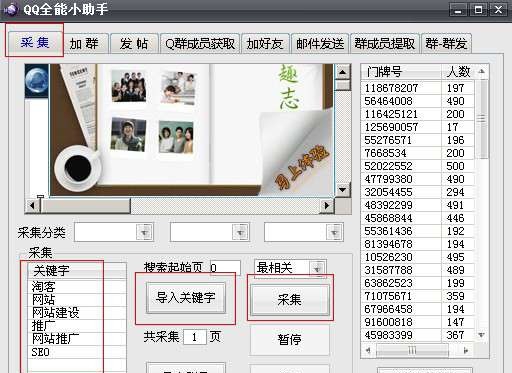The width and height of the screenshot is (512, 373).
Task: Select row 116425121 in group list
Action: (417, 114)
